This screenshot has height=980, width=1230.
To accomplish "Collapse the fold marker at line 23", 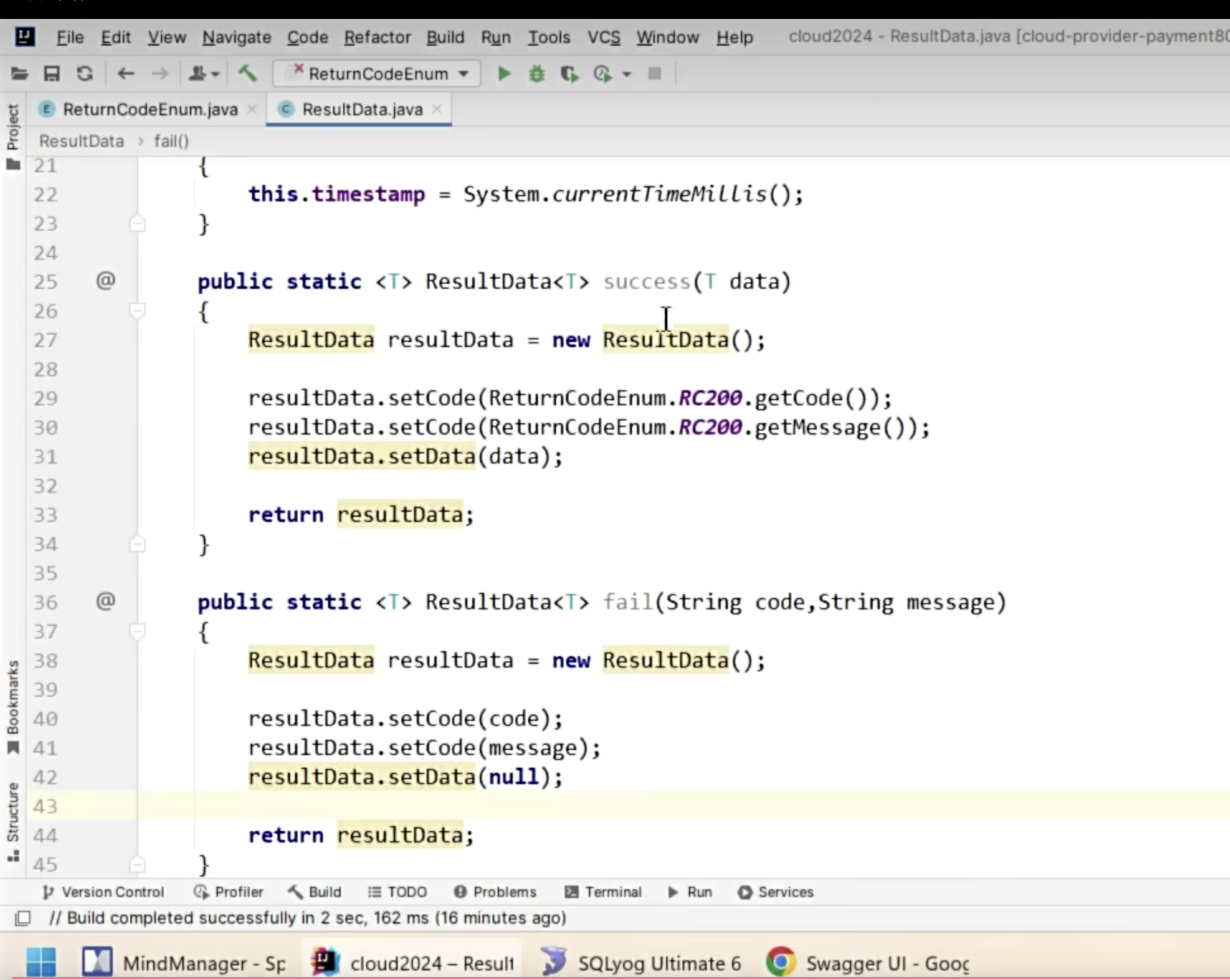I will click(x=137, y=223).
